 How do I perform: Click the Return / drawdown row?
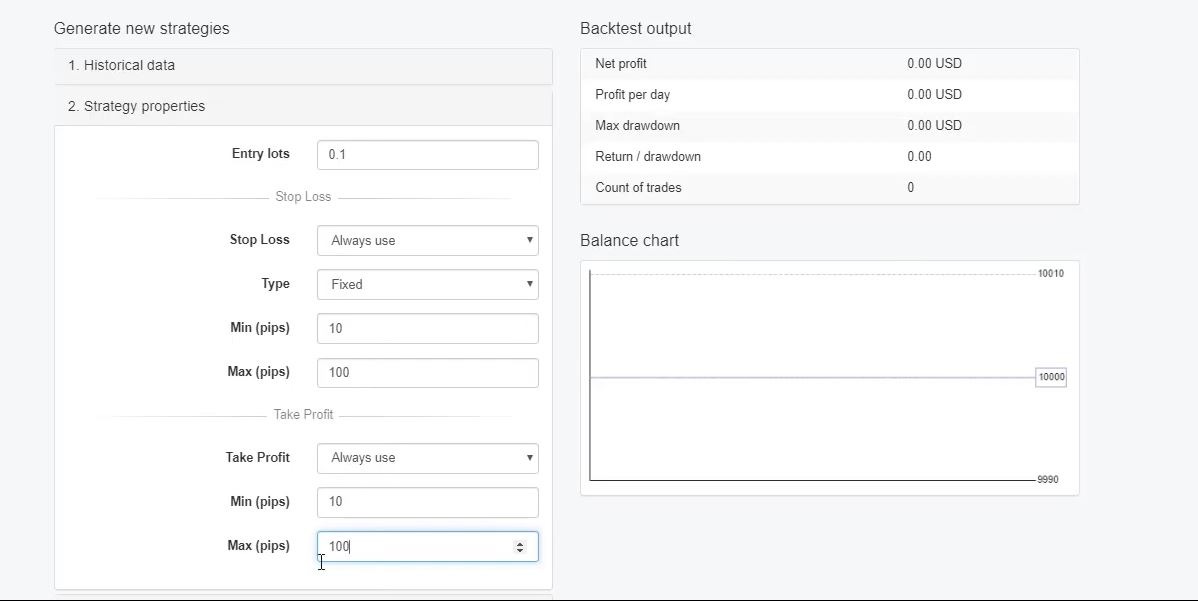[829, 157]
